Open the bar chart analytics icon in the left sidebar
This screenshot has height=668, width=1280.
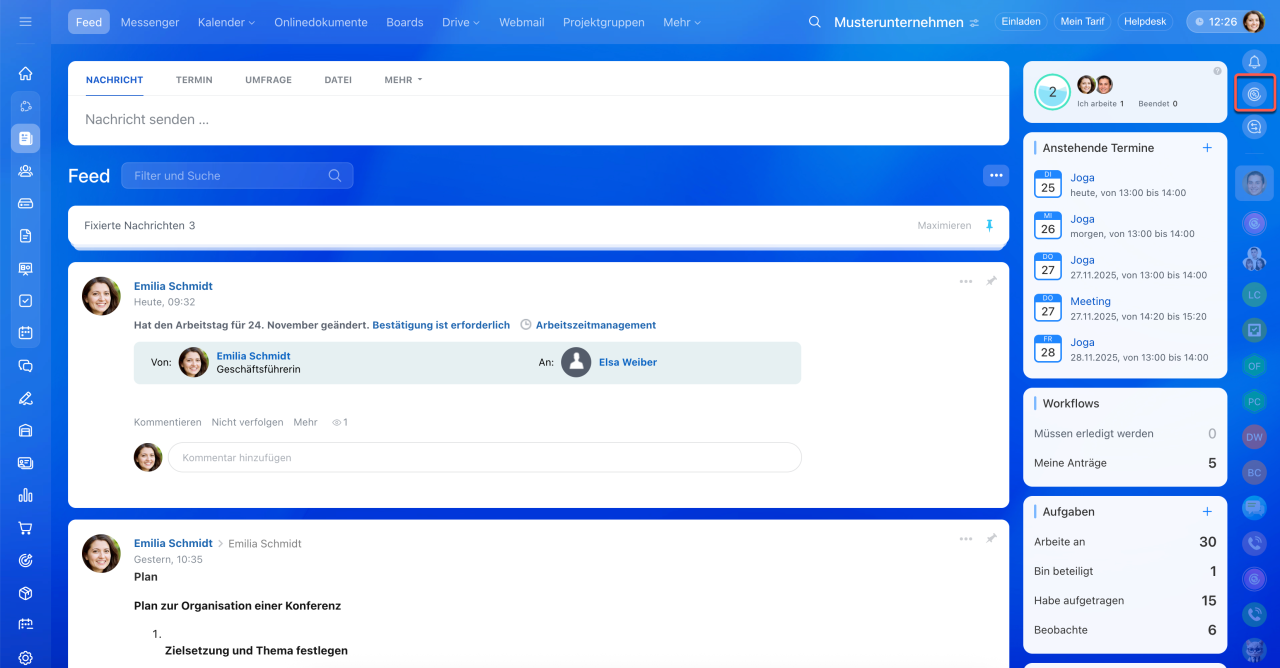click(x=25, y=495)
